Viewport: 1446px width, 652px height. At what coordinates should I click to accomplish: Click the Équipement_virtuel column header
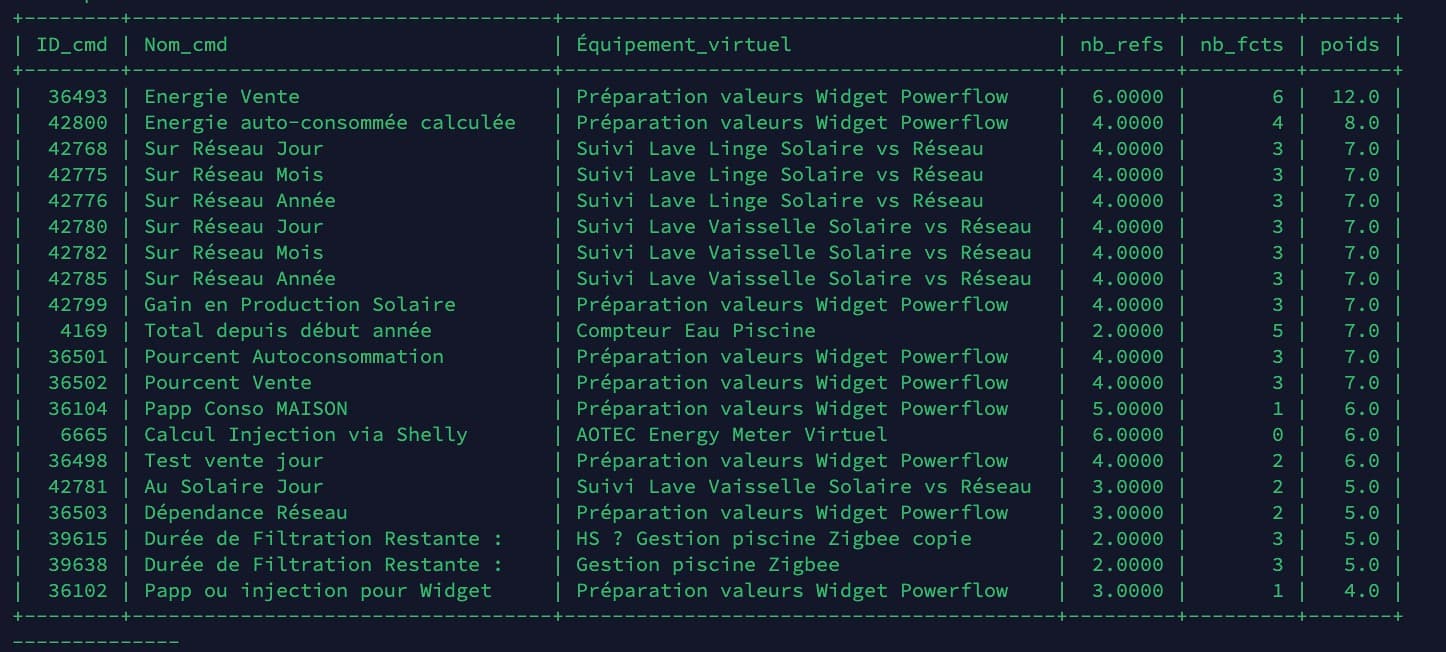tap(683, 45)
